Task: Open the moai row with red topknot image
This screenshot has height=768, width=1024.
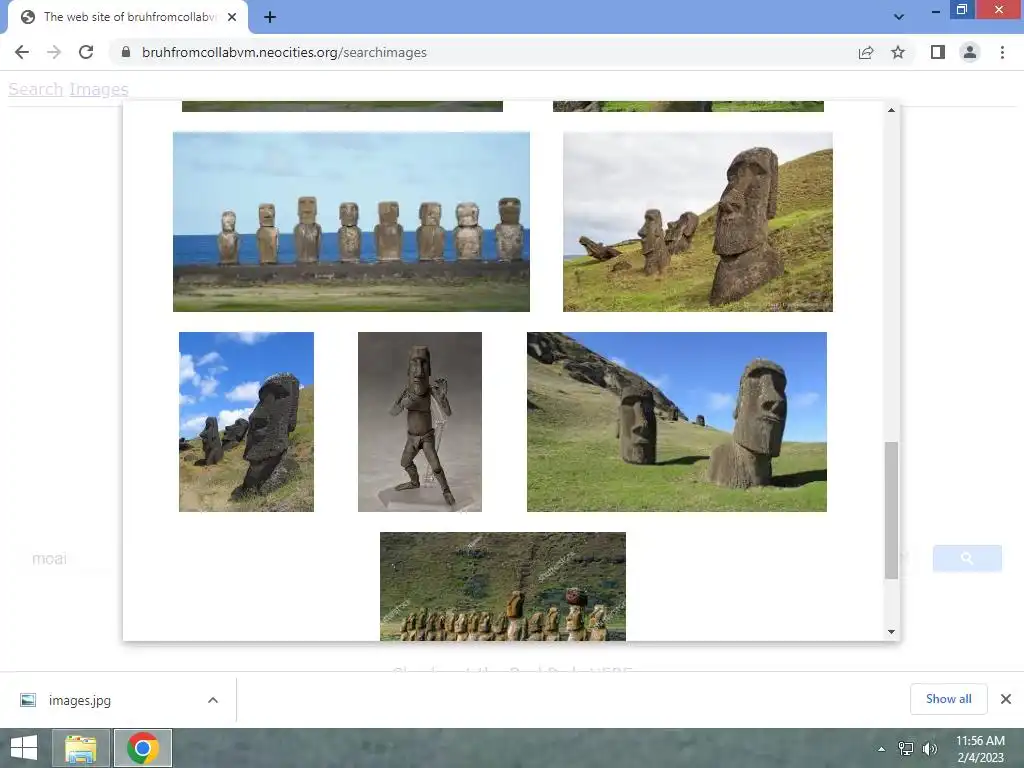Action: click(503, 586)
